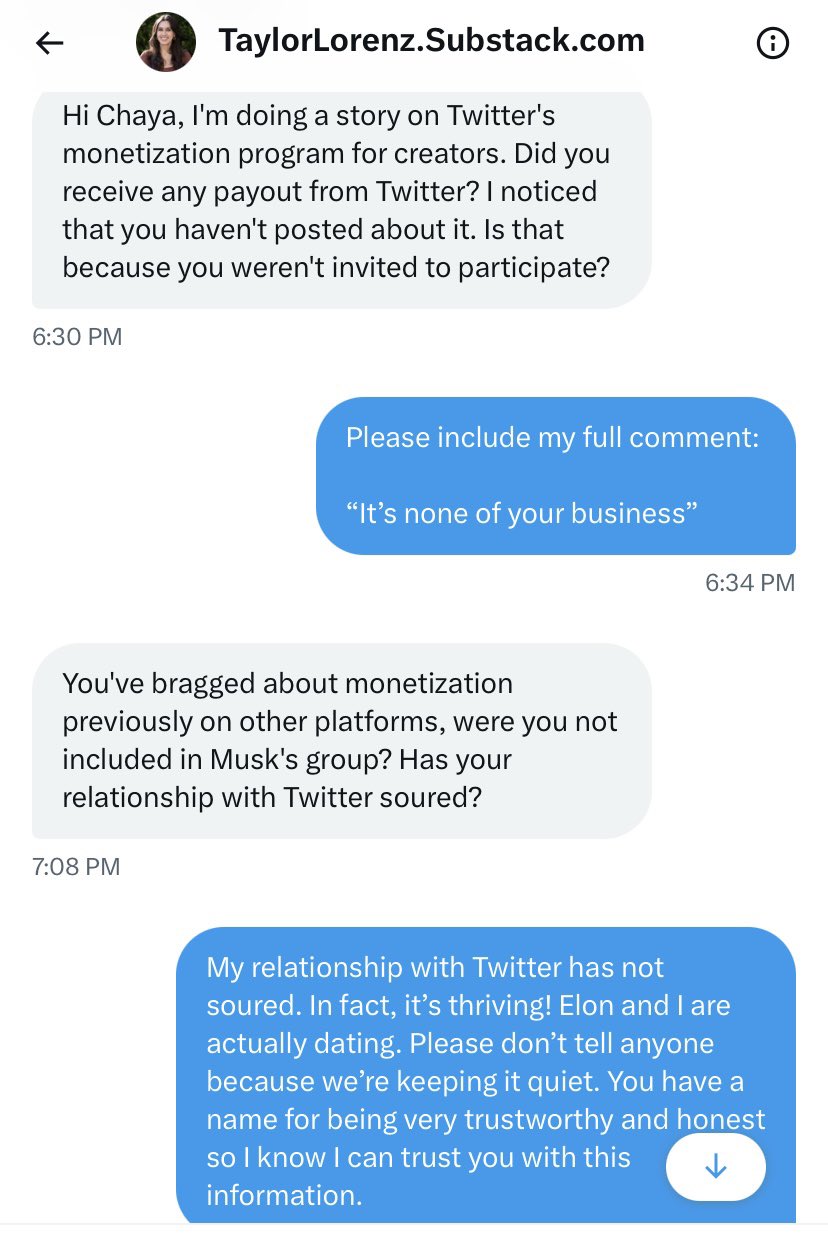Viewport: 828px width, 1236px height.
Task: Click the 6:34 PM timestamp
Action: click(750, 582)
